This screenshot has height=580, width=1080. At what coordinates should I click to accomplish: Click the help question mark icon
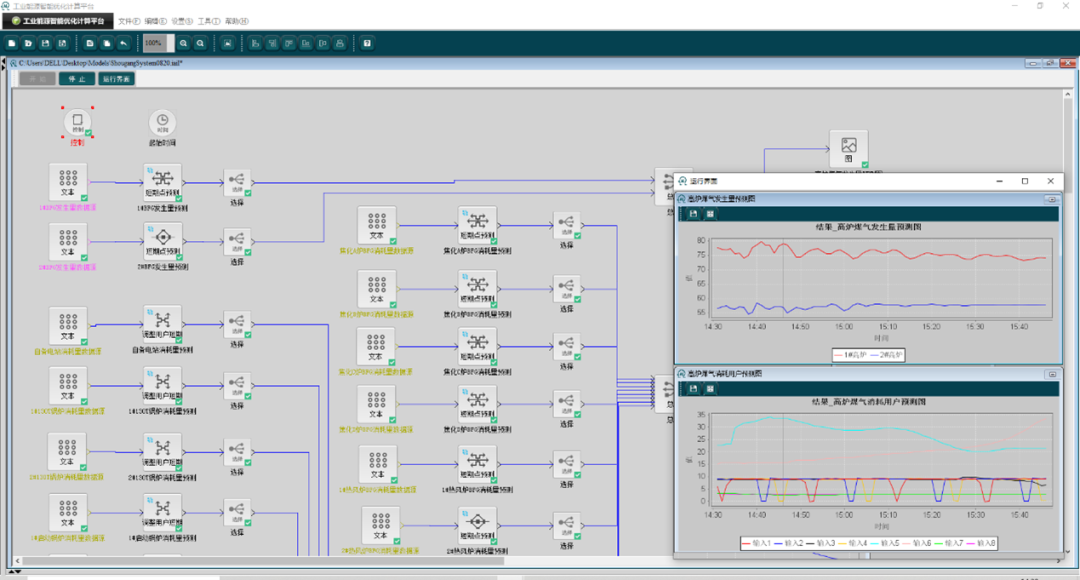[x=367, y=44]
